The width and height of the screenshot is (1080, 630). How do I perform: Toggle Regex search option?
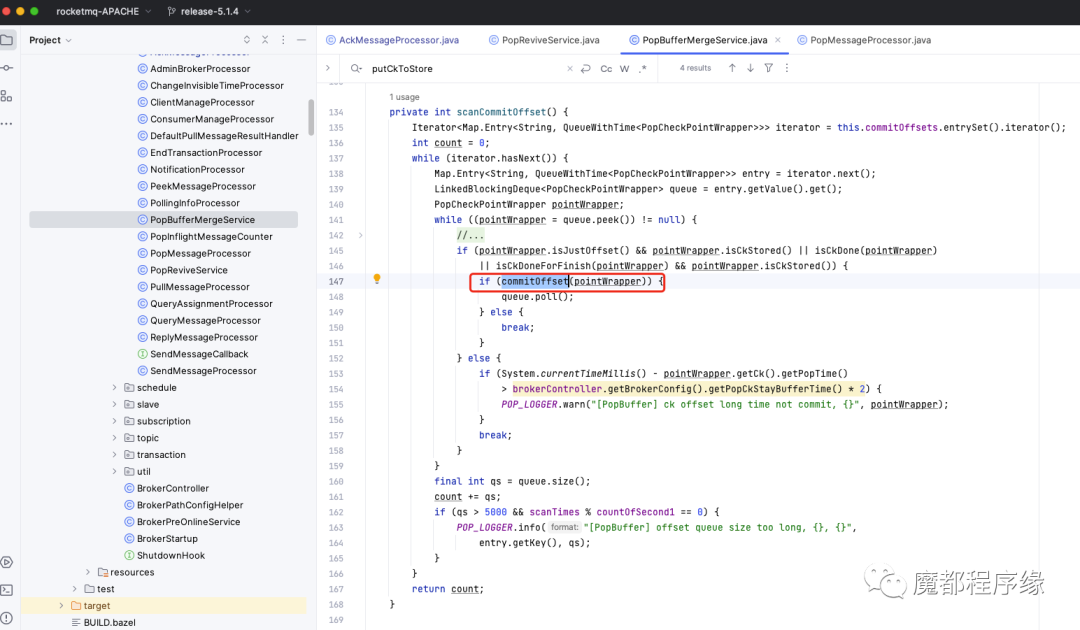pos(643,69)
